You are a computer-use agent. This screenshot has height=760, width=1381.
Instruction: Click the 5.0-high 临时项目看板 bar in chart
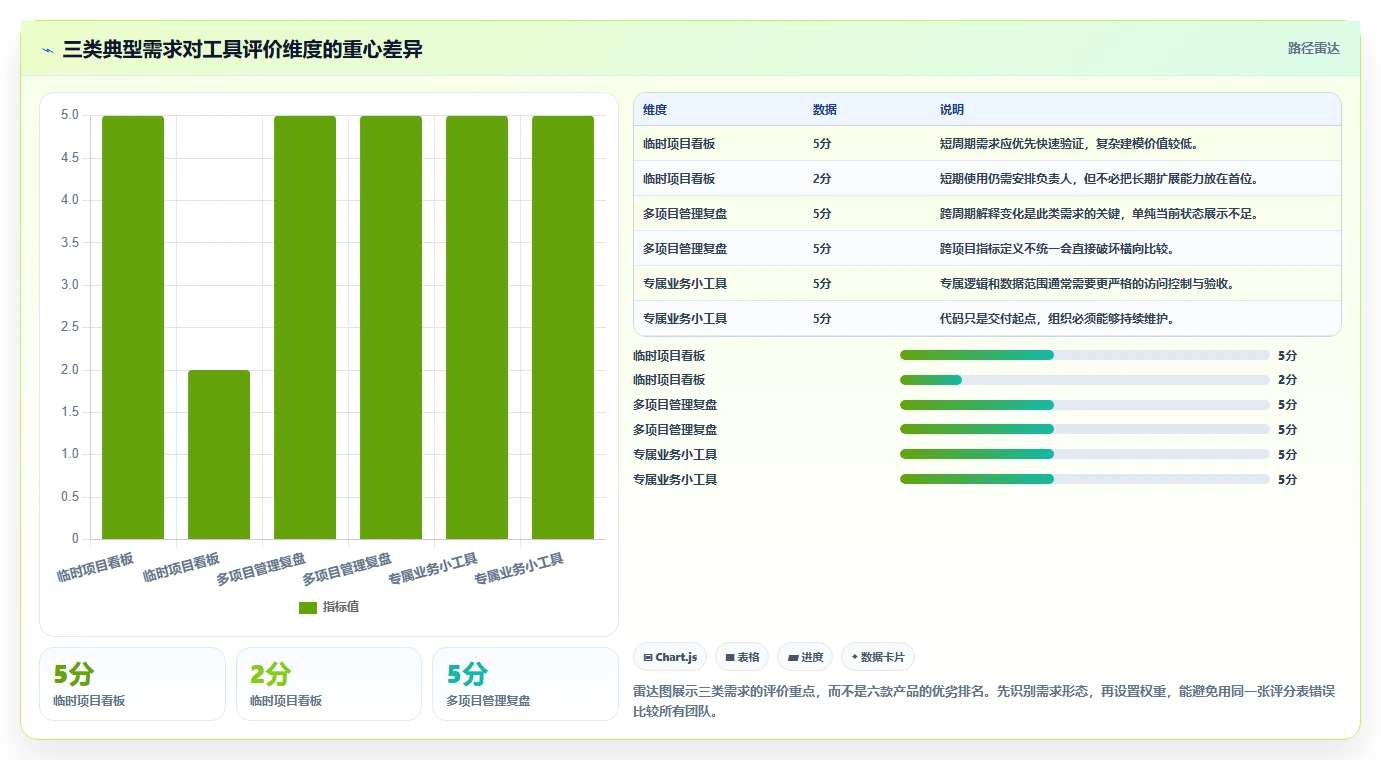click(x=133, y=327)
